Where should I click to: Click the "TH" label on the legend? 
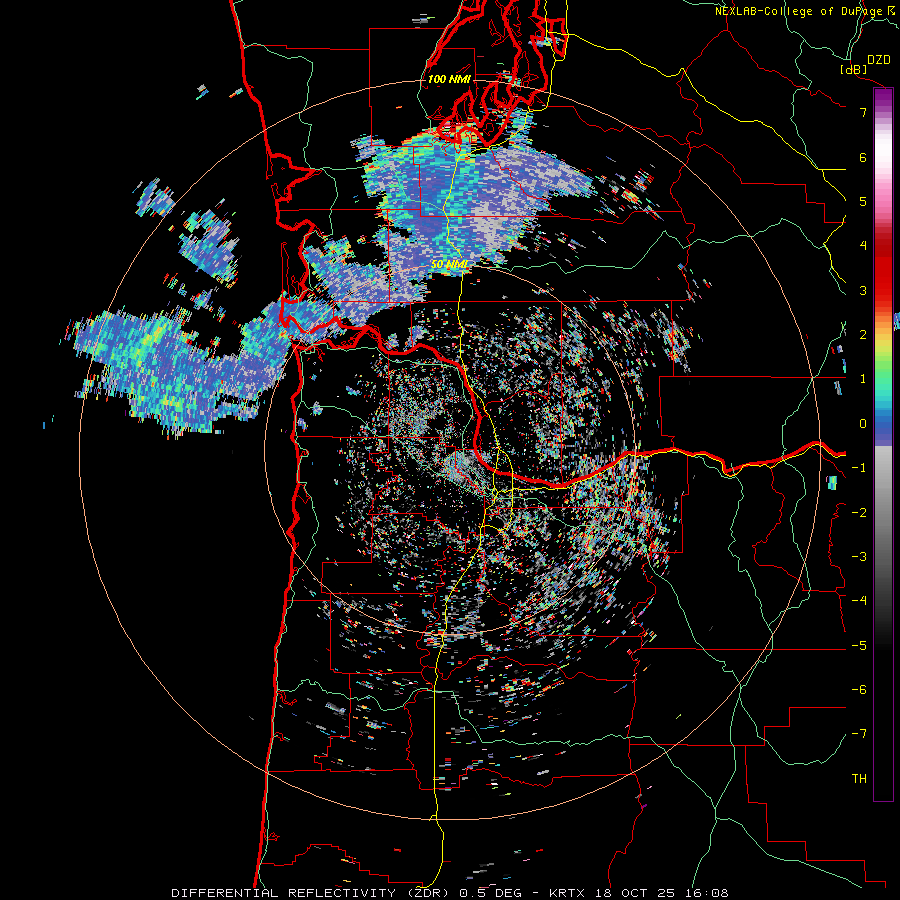coord(859,779)
